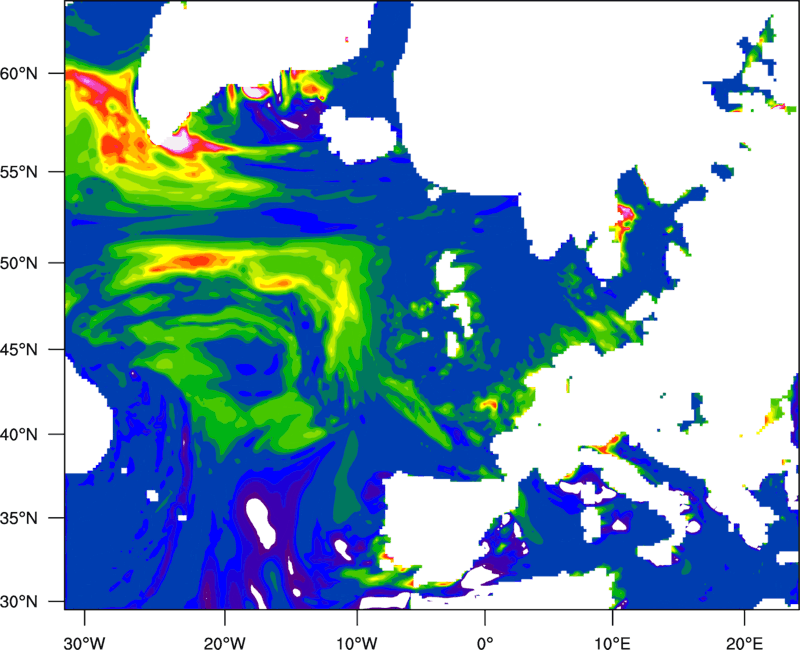
Task: Click the 60°N latitude label
Action: (x=19, y=74)
